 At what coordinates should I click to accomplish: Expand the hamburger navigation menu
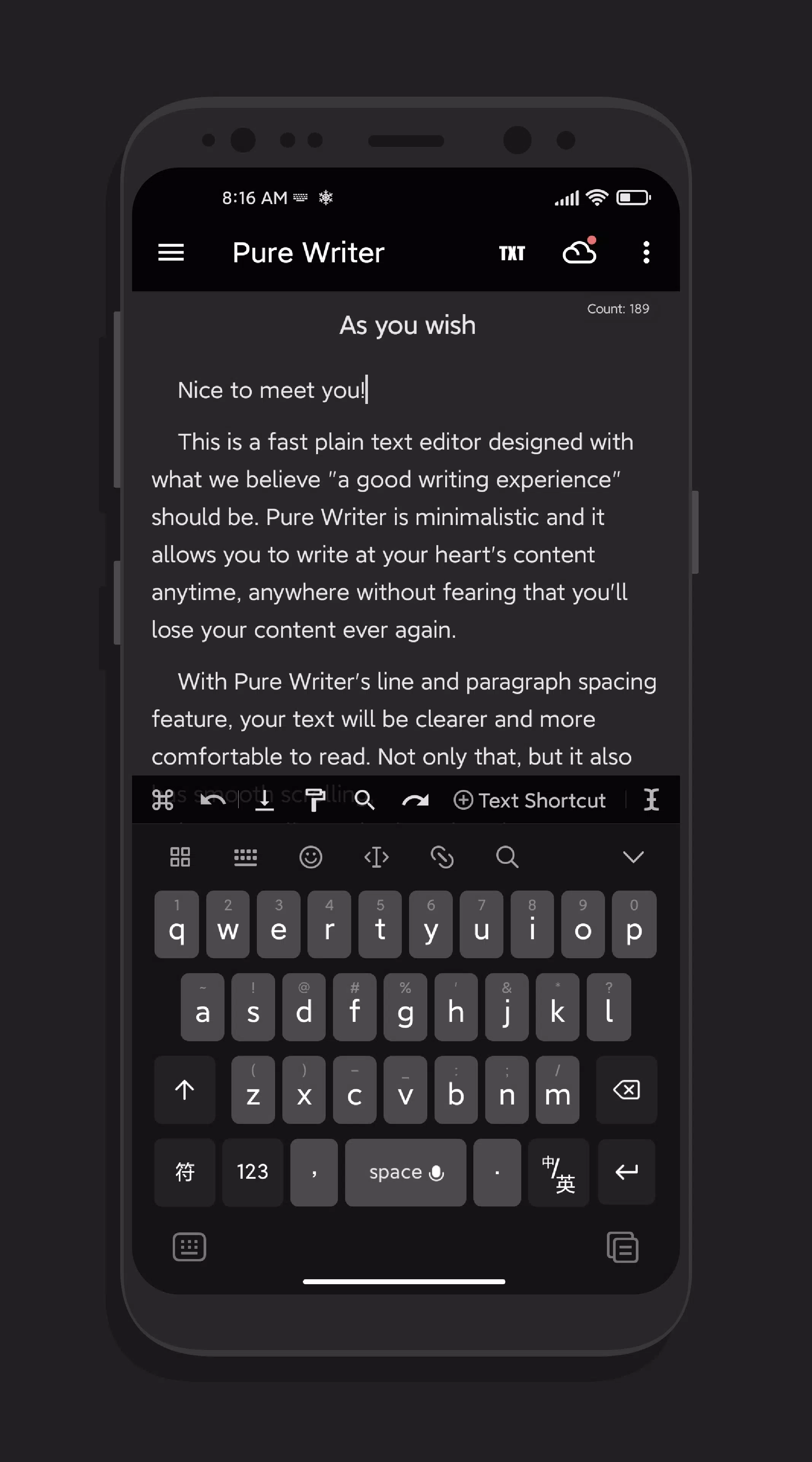[x=171, y=252]
